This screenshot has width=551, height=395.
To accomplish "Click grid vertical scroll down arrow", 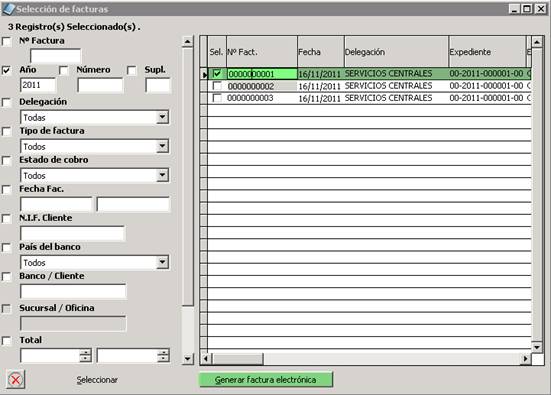I will click(537, 347).
